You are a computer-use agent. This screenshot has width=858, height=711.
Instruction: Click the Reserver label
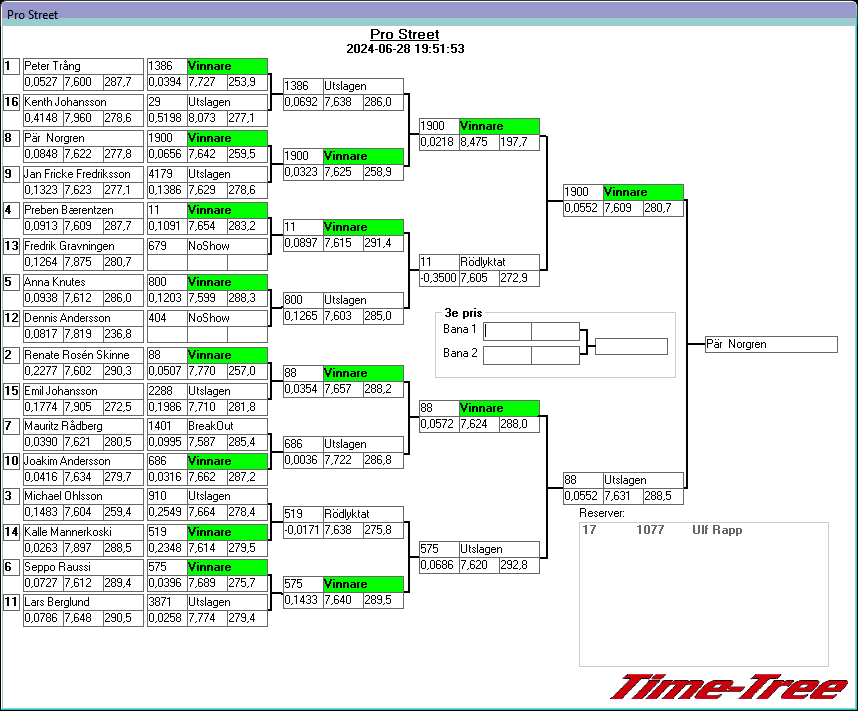(601, 513)
